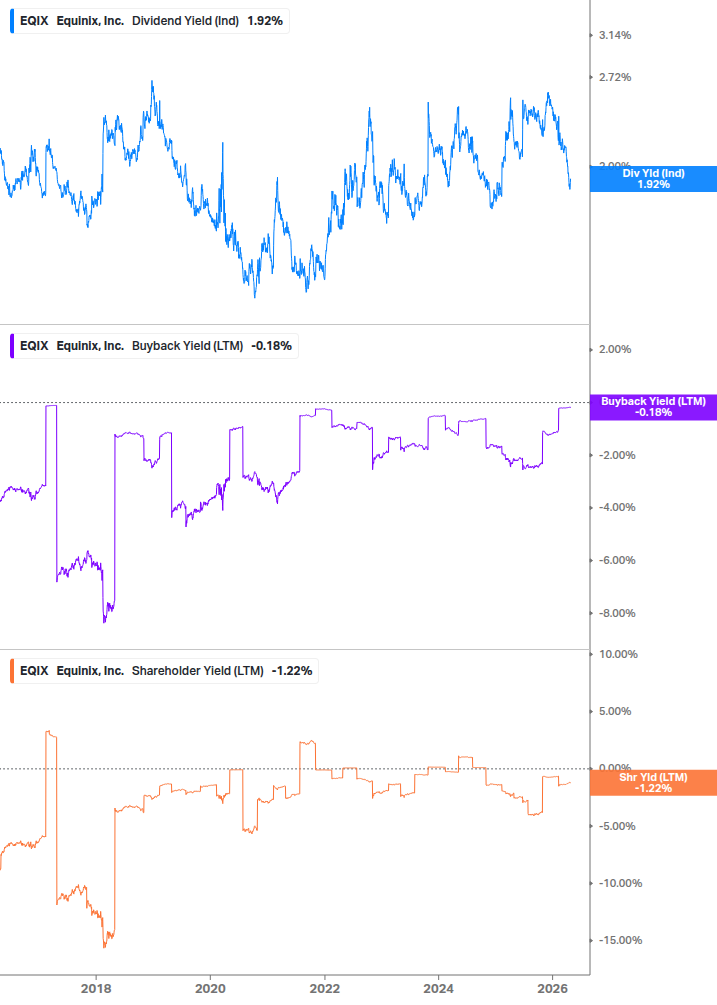
Task: Click the -1.22% value in Shareholder Yield legend
Action: coord(292,670)
